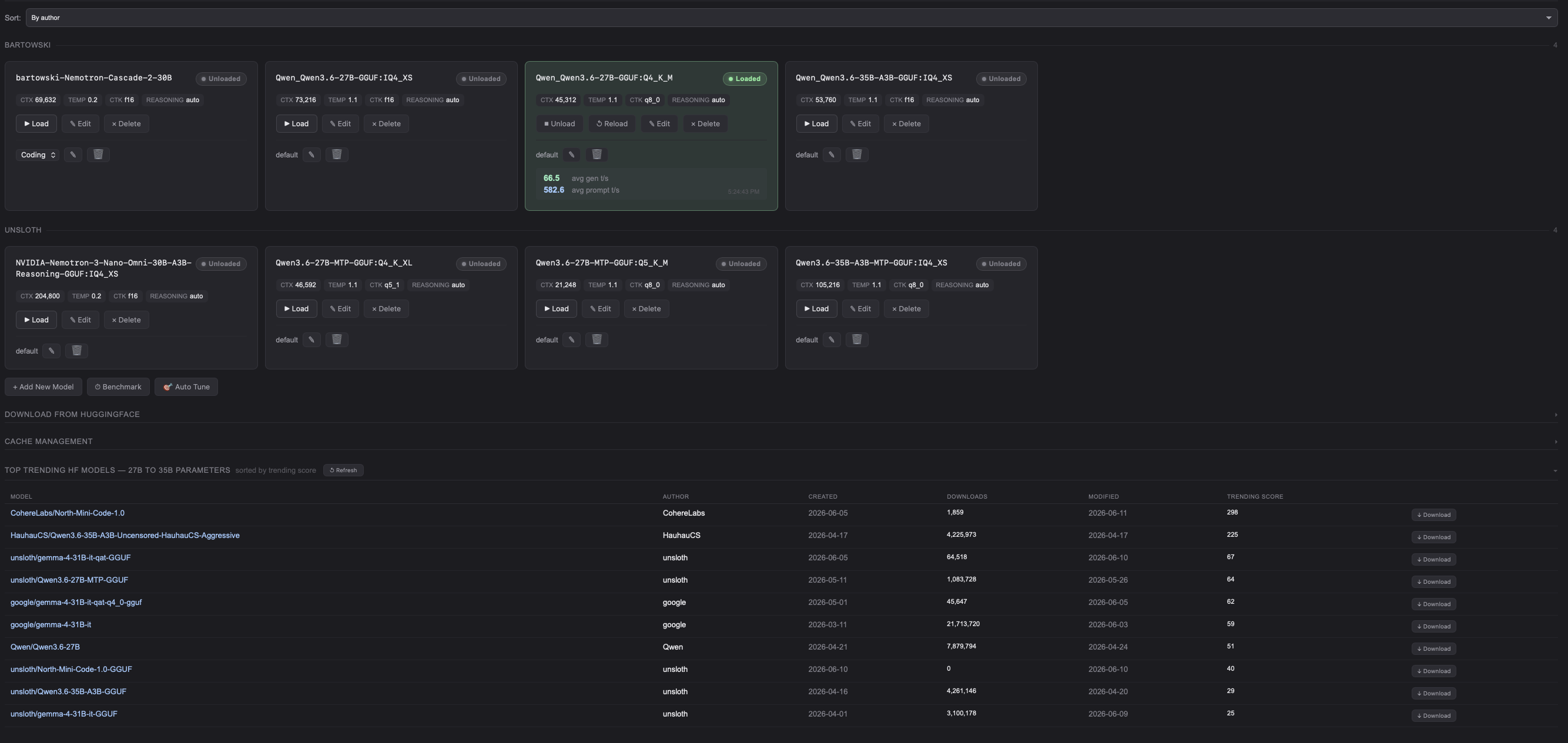This screenshot has width=1568, height=743.
Task: Open the Coding preset selector
Action: (37, 154)
